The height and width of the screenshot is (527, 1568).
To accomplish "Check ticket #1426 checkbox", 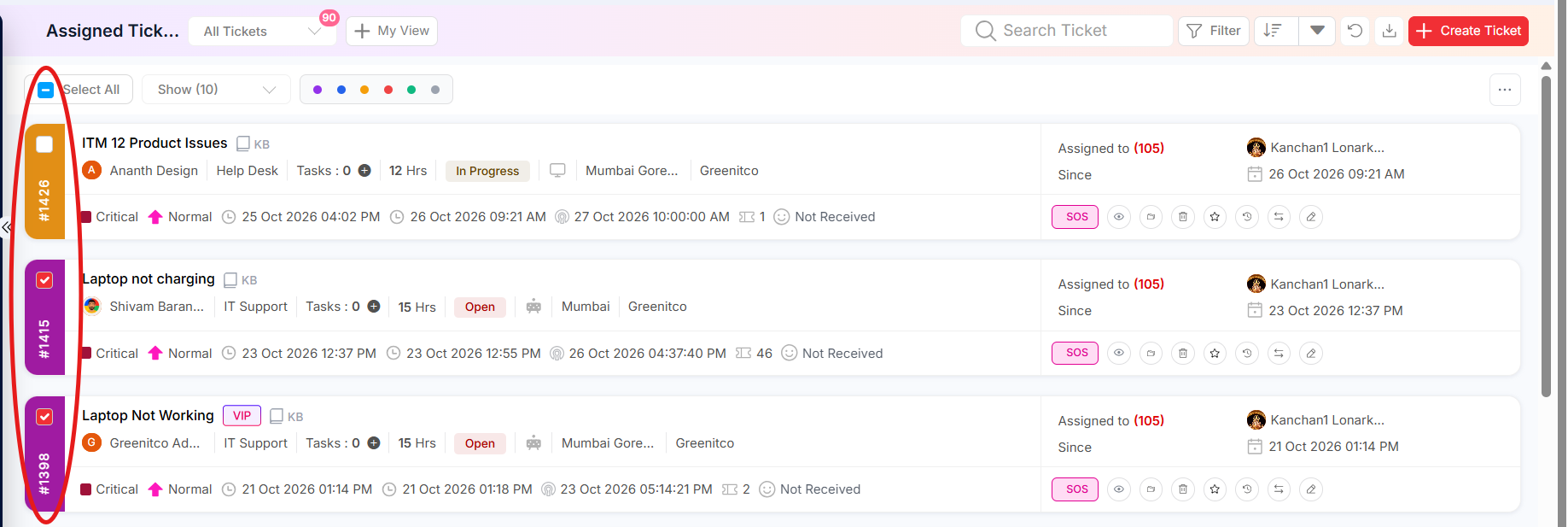I will [44, 144].
